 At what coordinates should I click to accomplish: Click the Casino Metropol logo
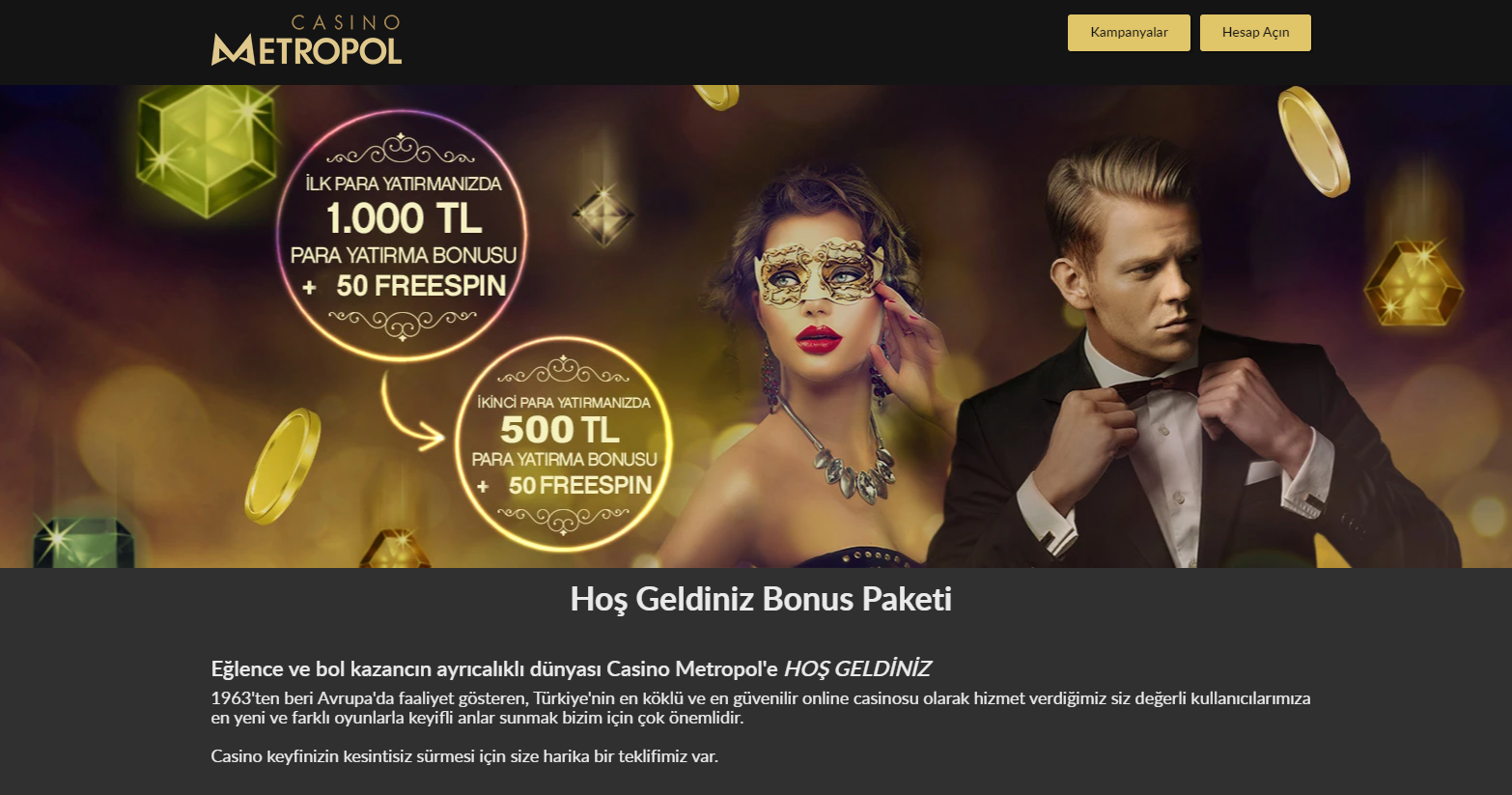pyautogui.click(x=306, y=41)
